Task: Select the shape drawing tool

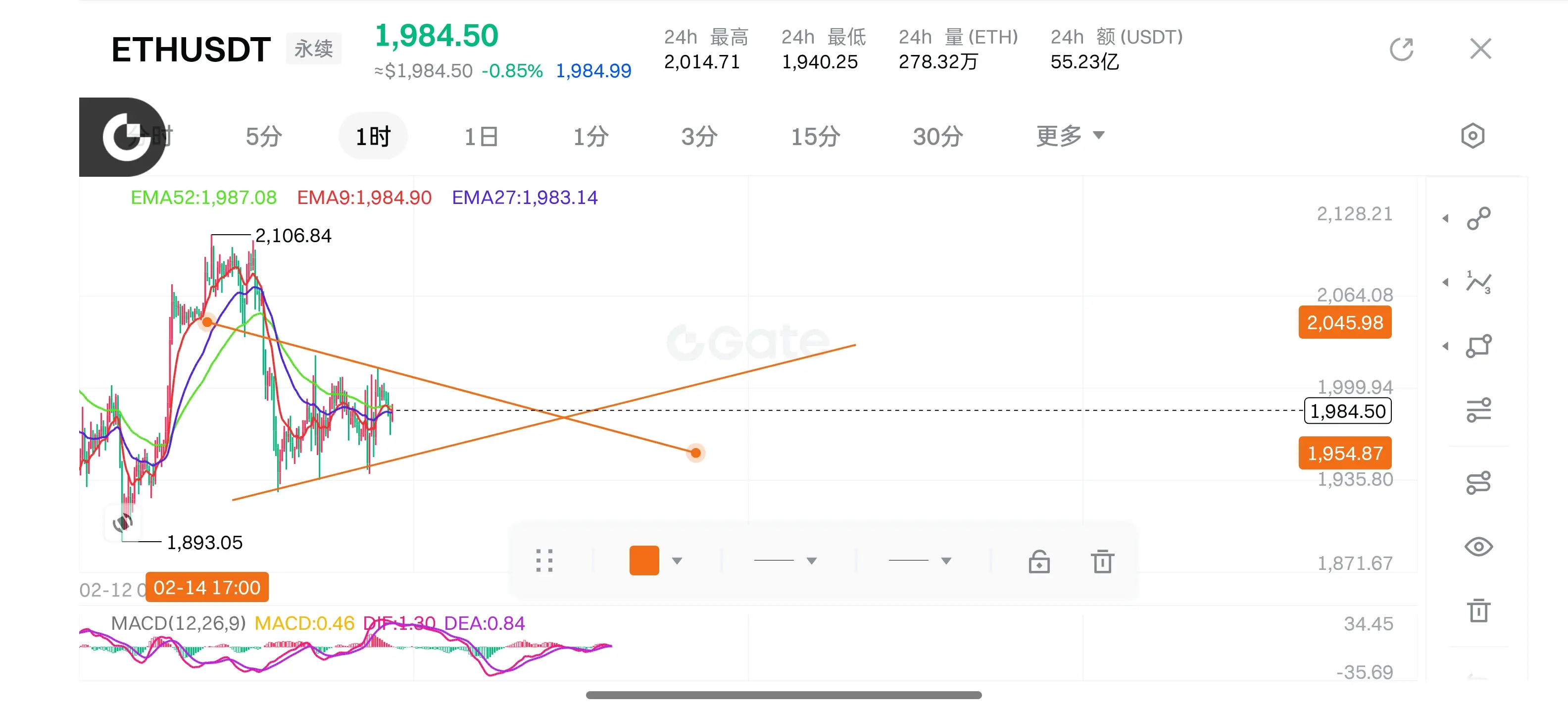Action: coord(1478,347)
